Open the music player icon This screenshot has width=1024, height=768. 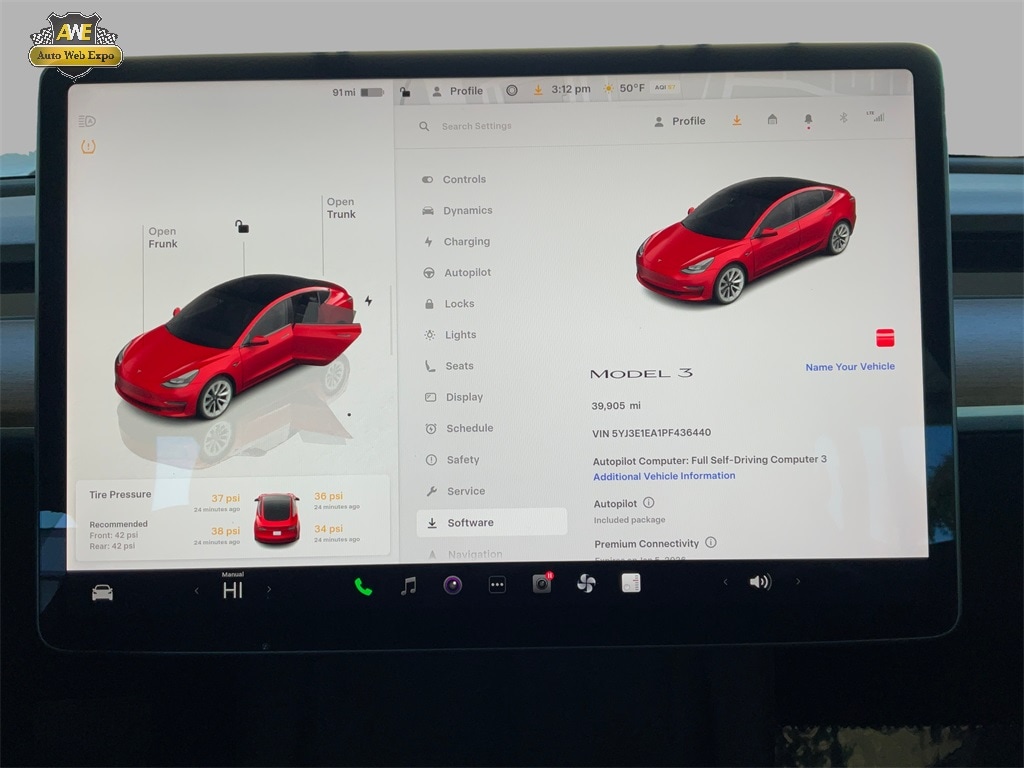point(408,586)
